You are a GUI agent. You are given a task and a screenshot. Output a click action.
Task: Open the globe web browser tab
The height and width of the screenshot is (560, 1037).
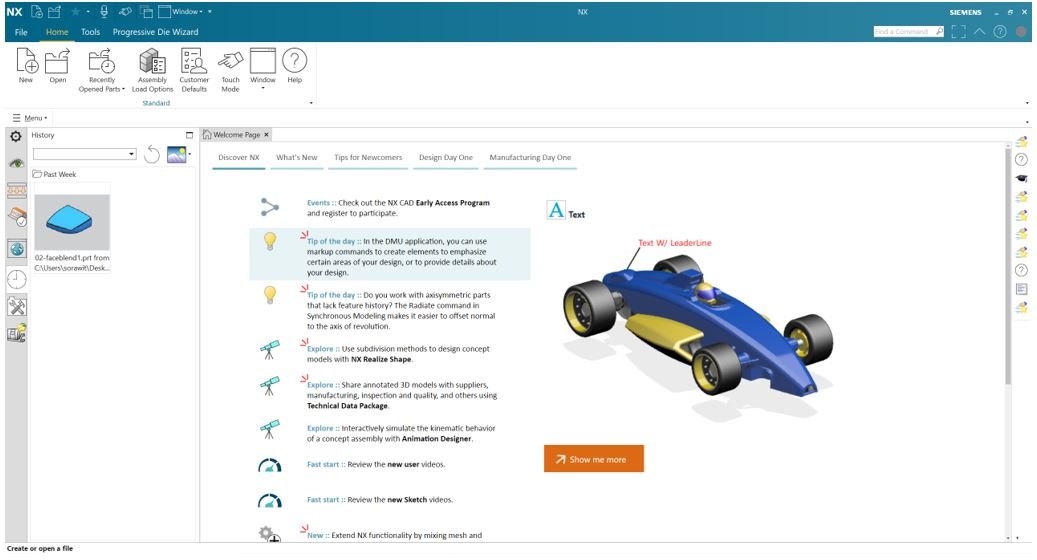[x=17, y=249]
